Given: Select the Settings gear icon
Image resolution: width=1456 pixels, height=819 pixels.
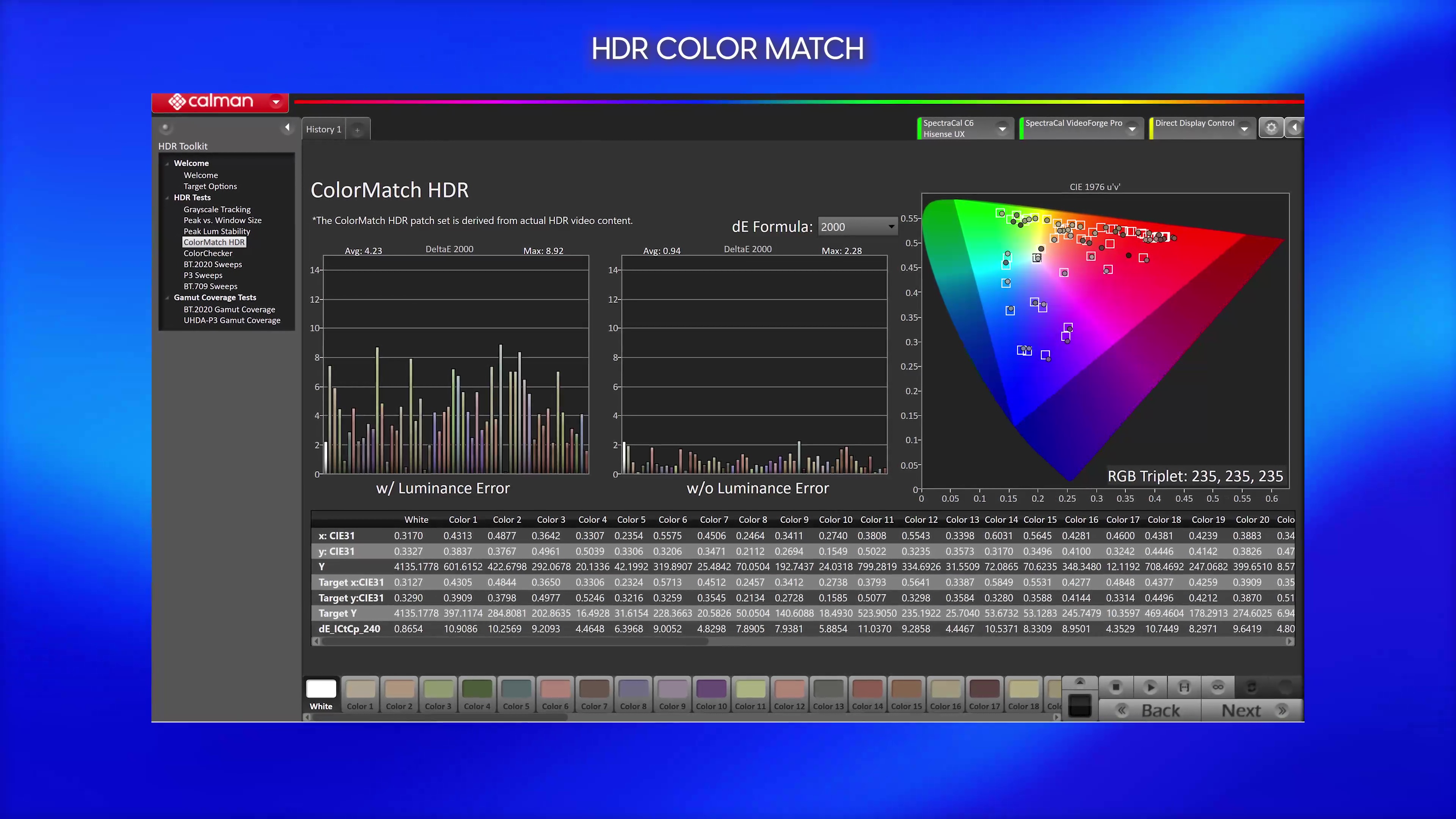Looking at the screenshot, I should pos(1271,128).
